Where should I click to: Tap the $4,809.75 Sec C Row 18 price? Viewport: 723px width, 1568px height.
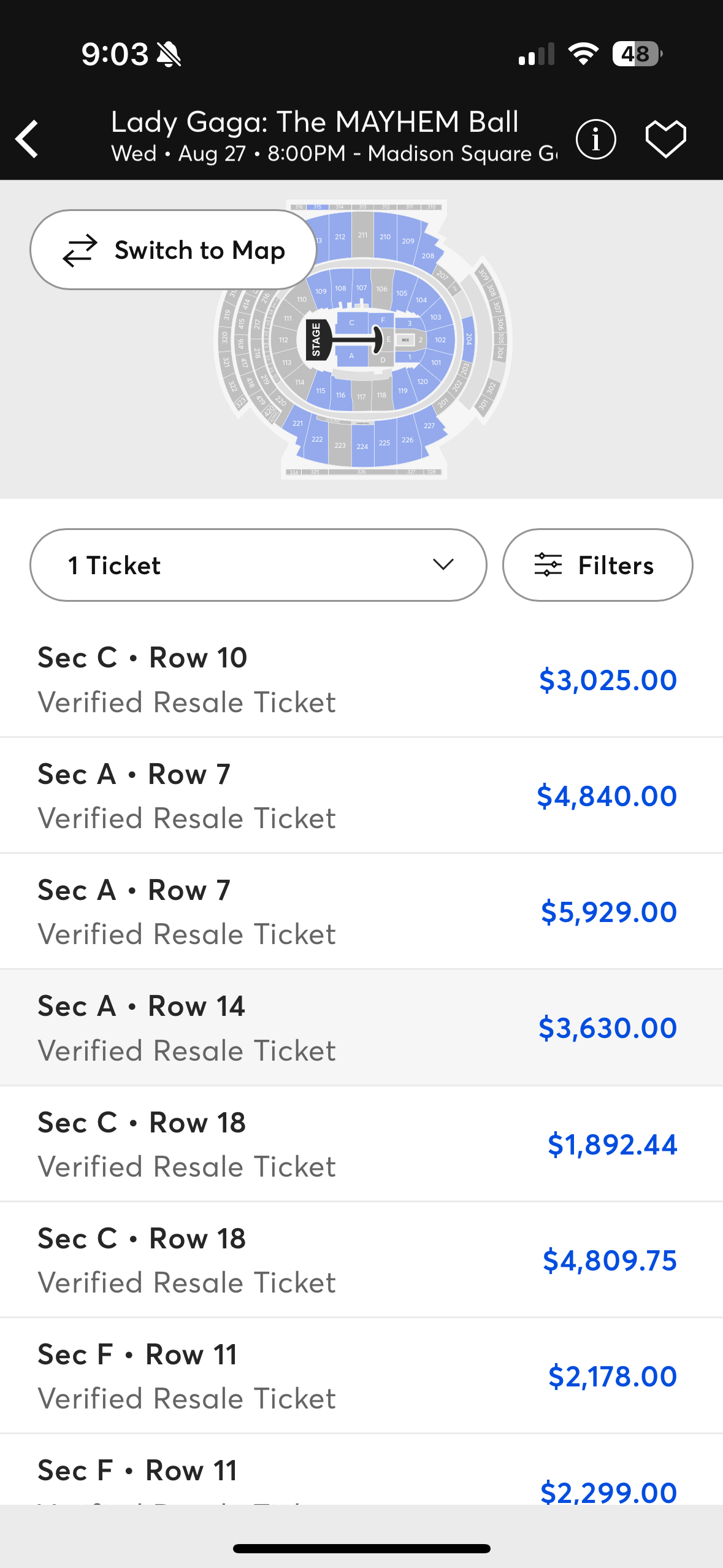[x=610, y=1261]
